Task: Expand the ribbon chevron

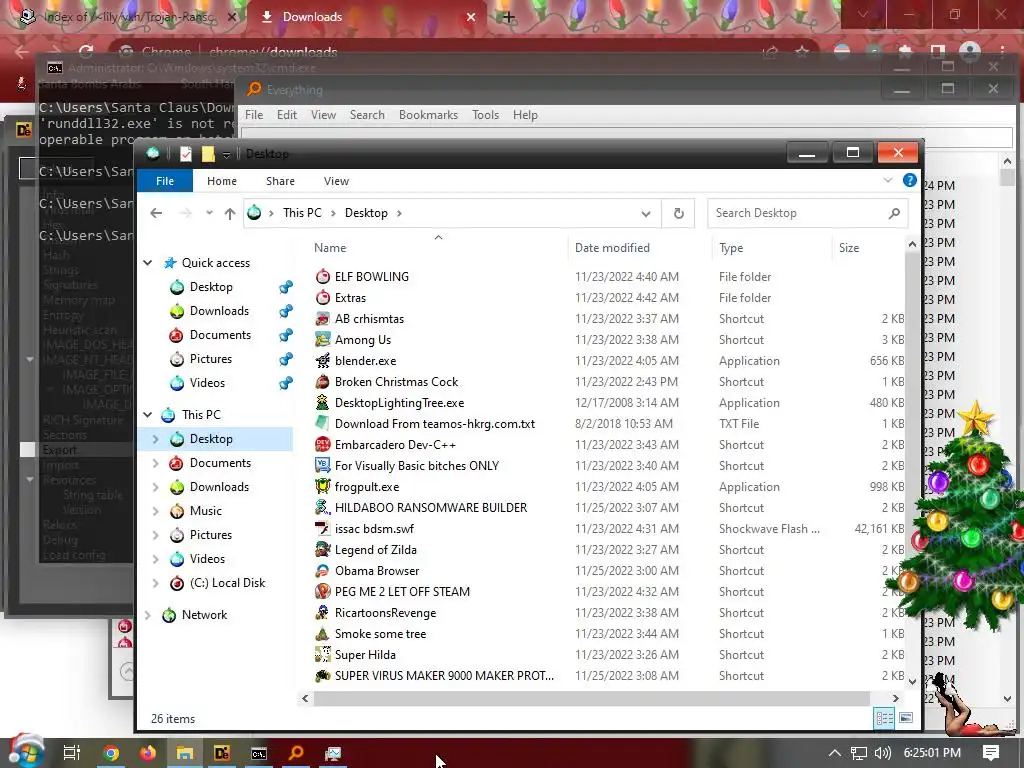Action: (888, 180)
